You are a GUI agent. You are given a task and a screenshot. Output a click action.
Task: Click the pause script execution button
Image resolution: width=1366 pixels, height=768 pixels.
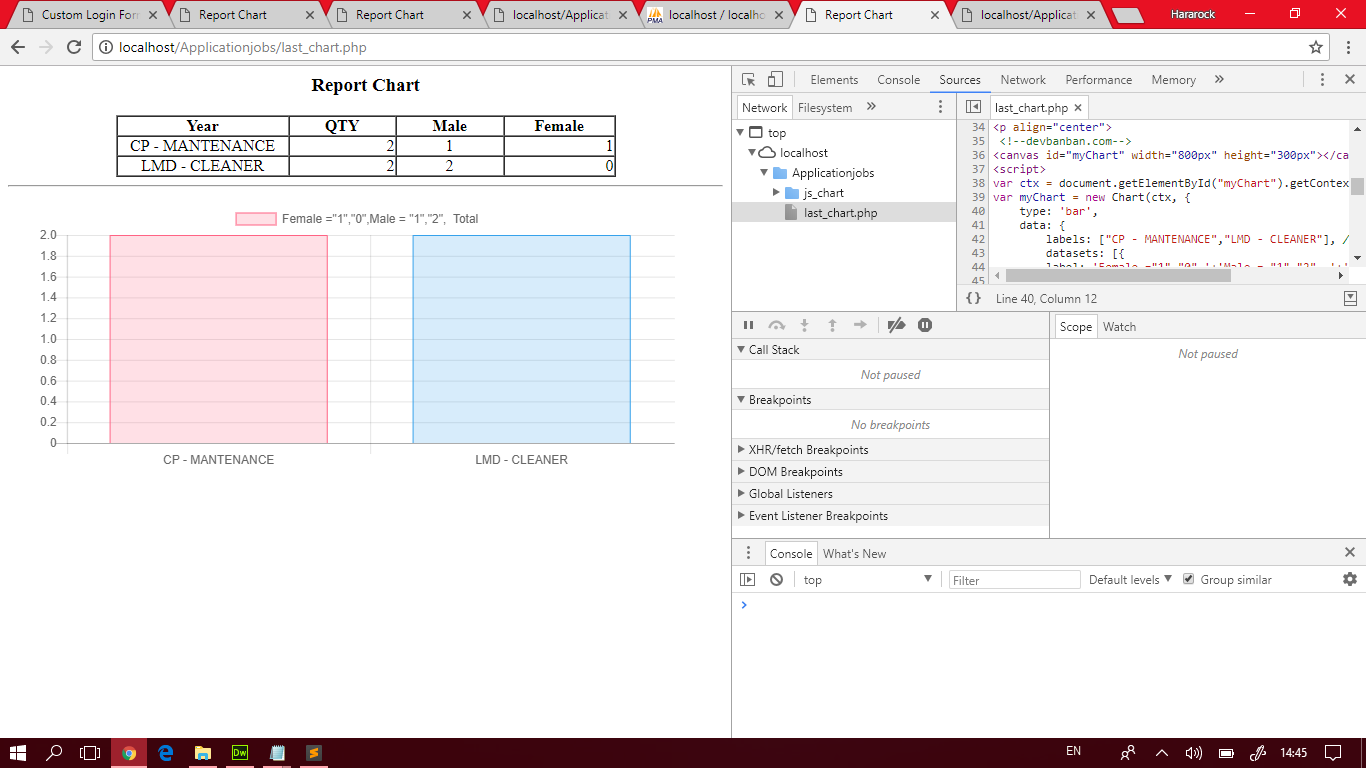point(748,325)
